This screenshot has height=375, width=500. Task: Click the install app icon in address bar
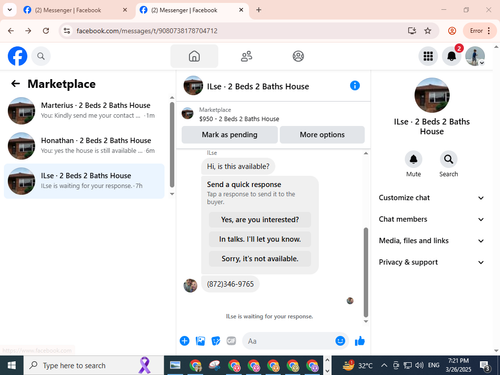(412, 31)
